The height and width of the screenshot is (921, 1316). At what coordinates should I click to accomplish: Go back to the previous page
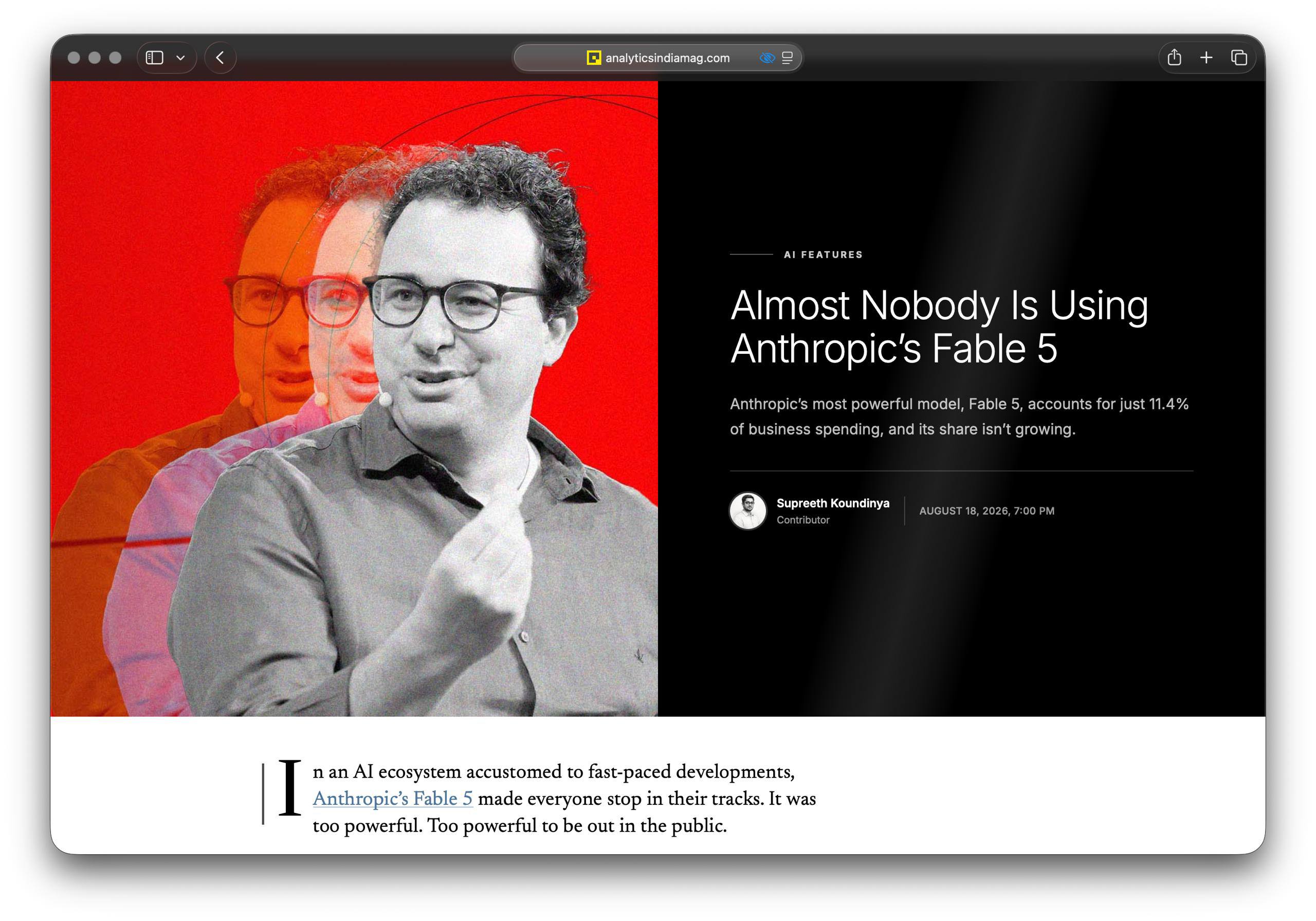click(220, 58)
